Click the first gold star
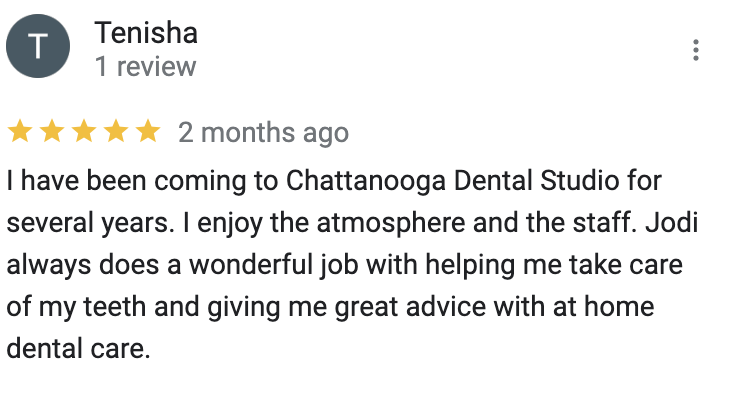The width and height of the screenshot is (740, 394). pyautogui.click(x=20, y=131)
